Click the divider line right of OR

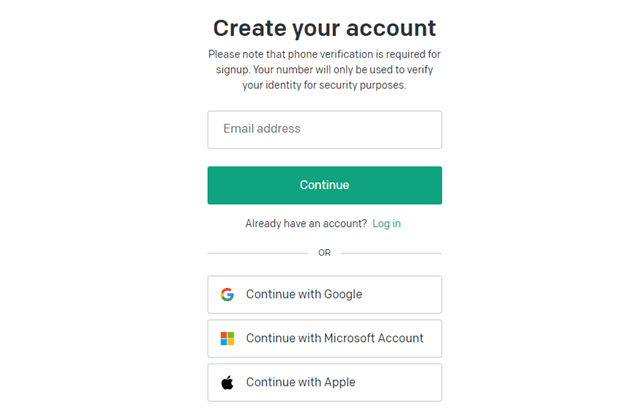point(390,253)
